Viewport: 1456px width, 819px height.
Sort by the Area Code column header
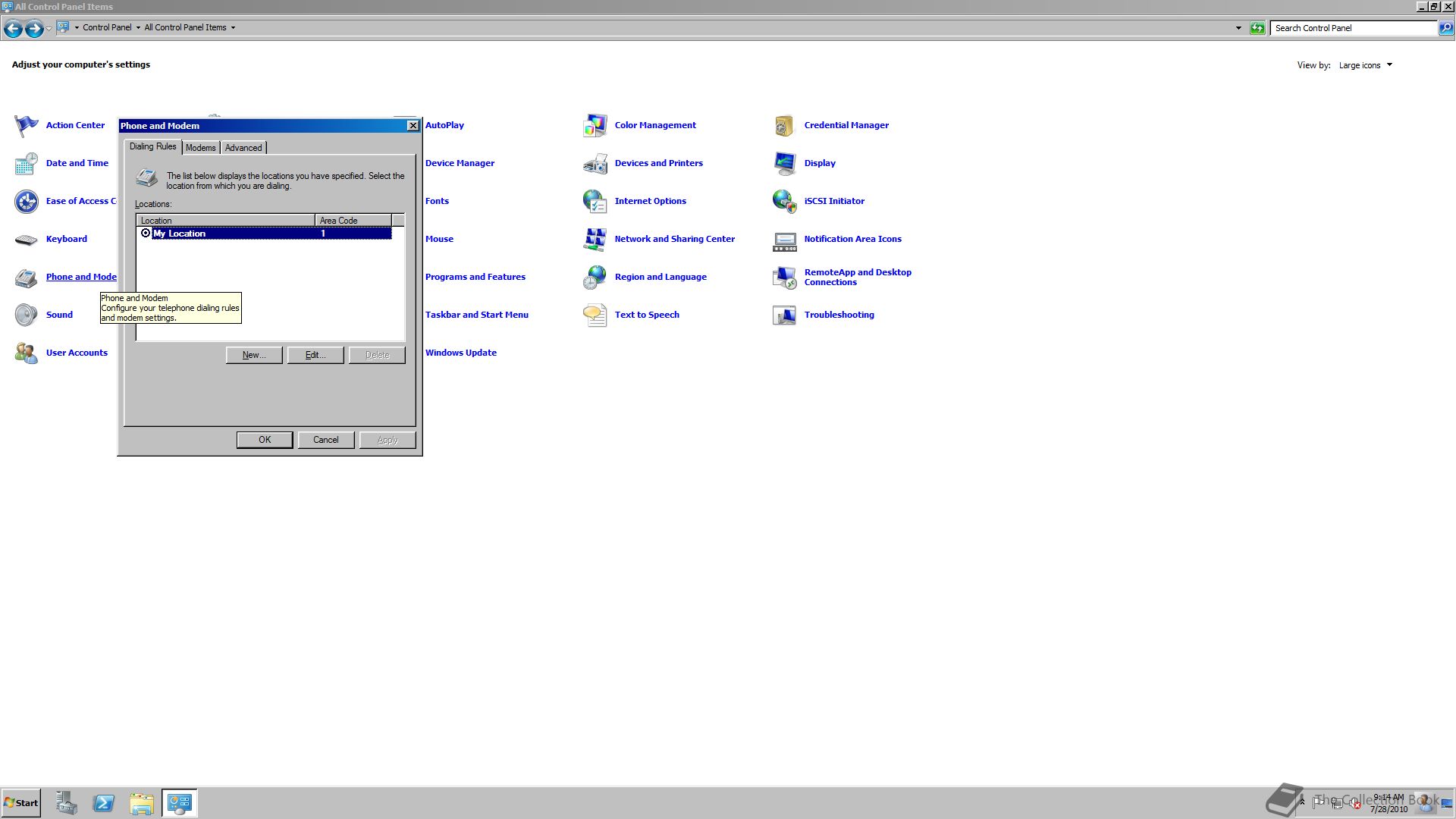[x=353, y=221]
